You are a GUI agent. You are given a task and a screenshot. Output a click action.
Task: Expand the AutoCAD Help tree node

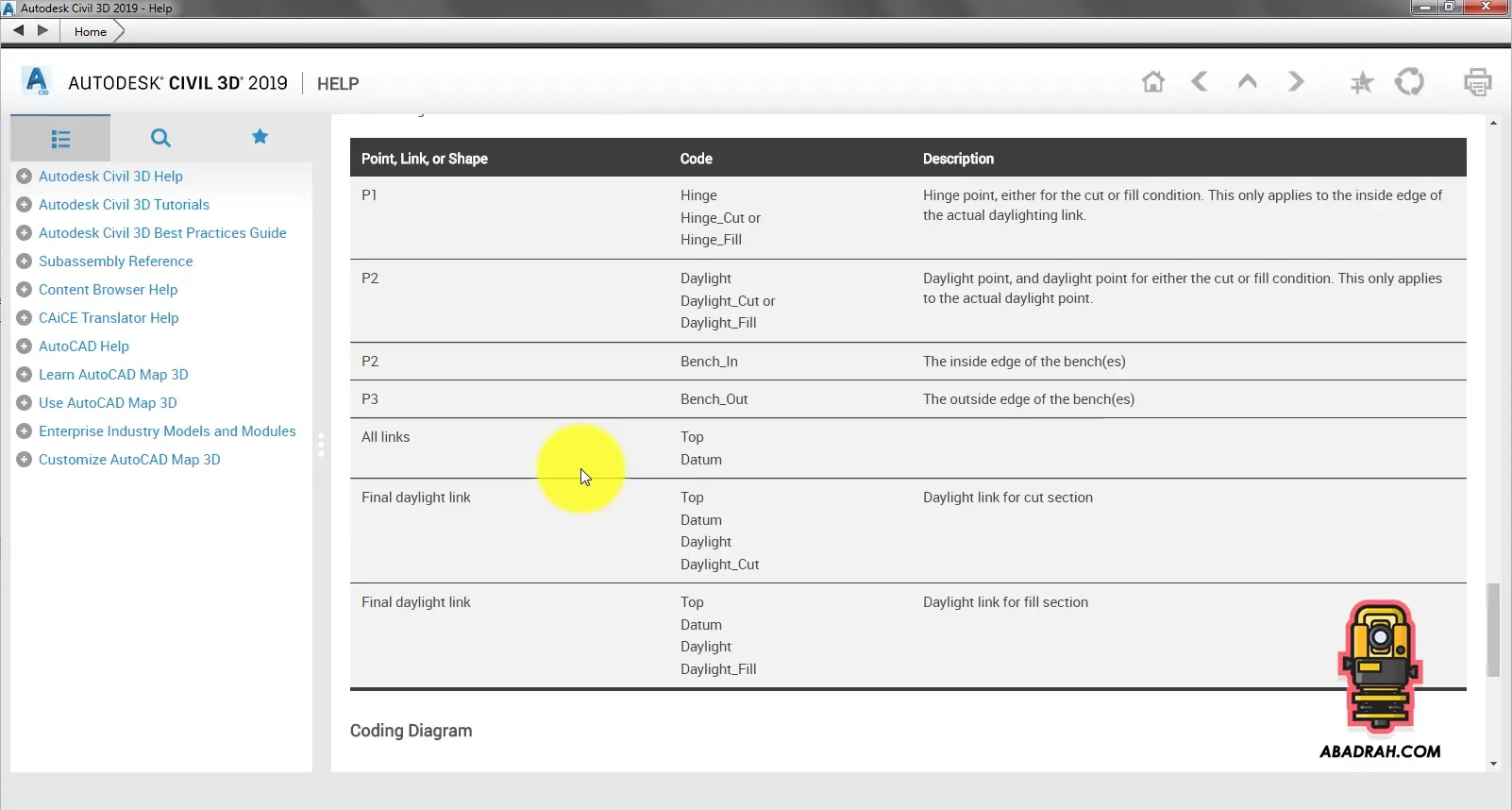coord(25,346)
